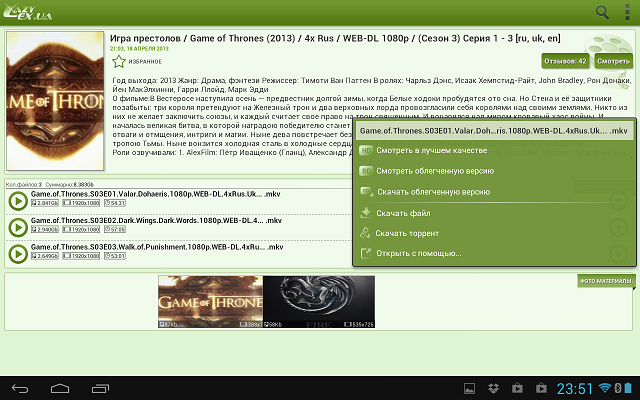Open the Game of Thrones title photo thumbnail

click(x=211, y=302)
